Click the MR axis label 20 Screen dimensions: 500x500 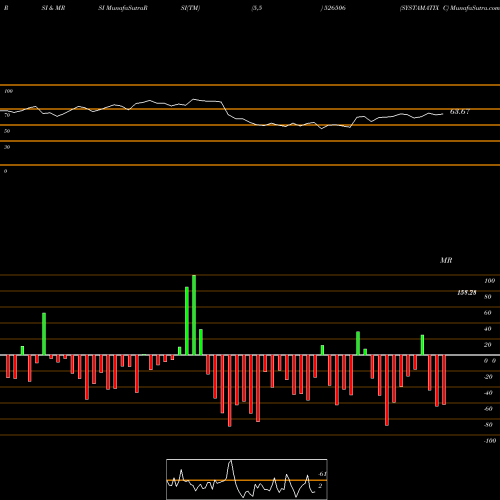(x=488, y=345)
